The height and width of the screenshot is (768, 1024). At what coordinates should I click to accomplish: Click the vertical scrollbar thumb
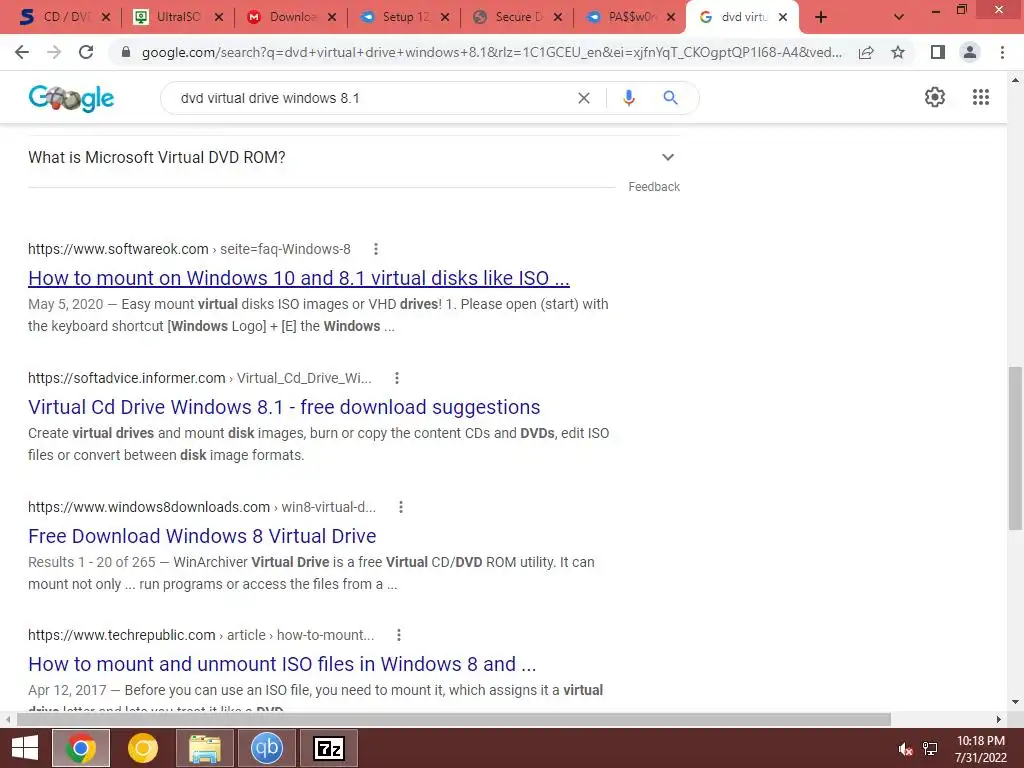click(1015, 449)
